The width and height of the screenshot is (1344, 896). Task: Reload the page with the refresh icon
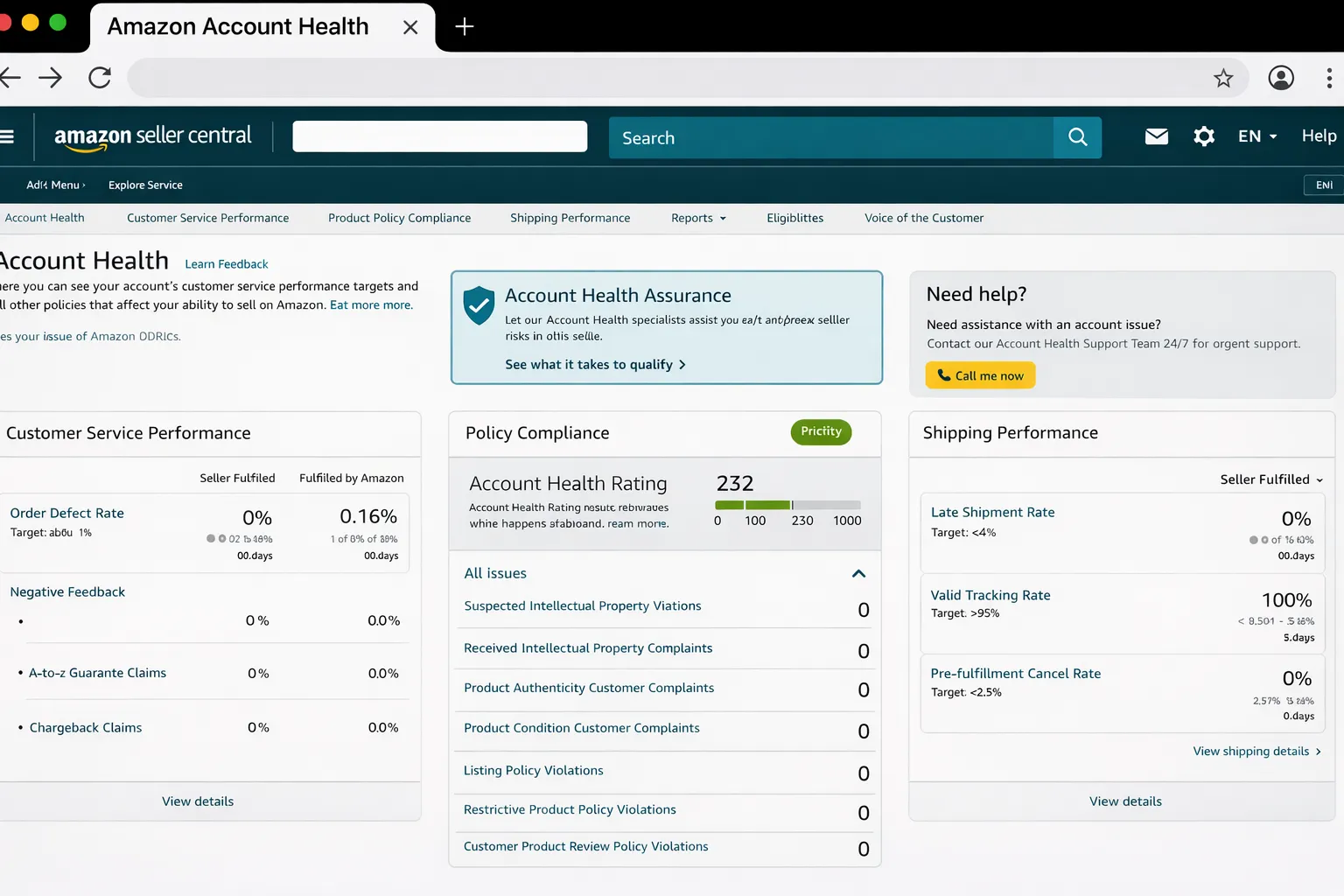click(x=100, y=78)
